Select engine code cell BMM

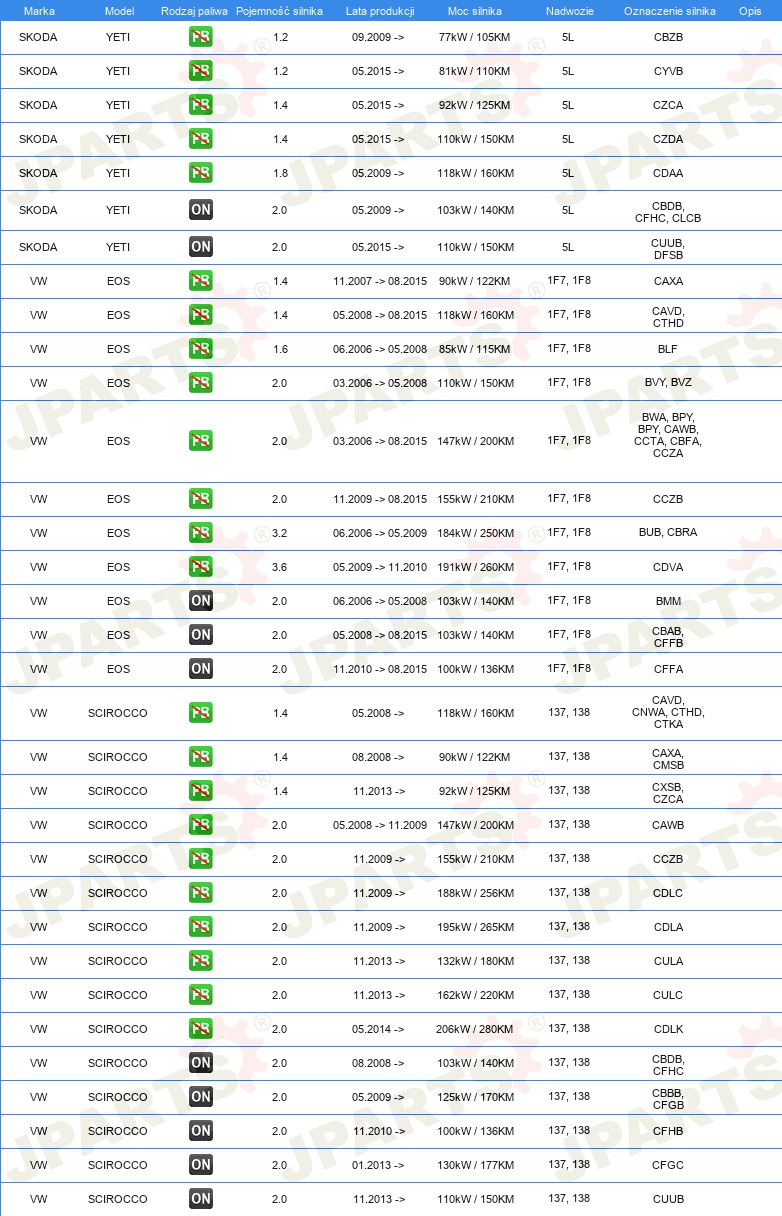pos(668,601)
